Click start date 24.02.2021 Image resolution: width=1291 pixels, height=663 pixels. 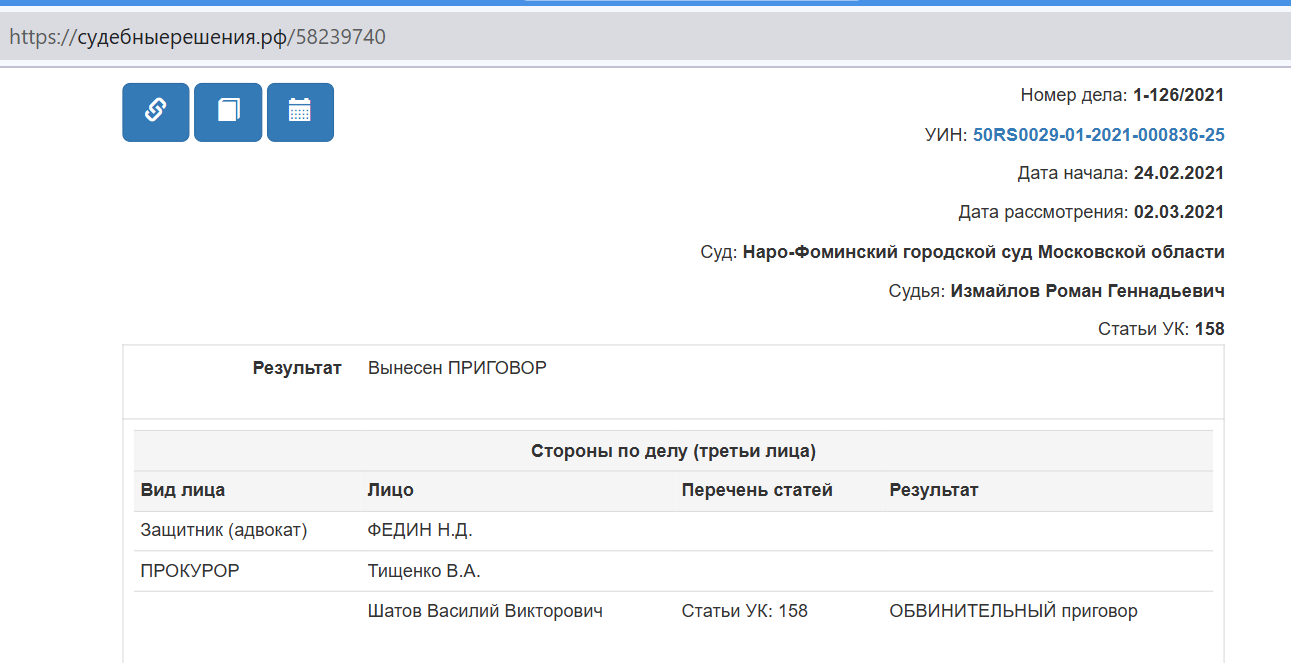coord(1178,173)
